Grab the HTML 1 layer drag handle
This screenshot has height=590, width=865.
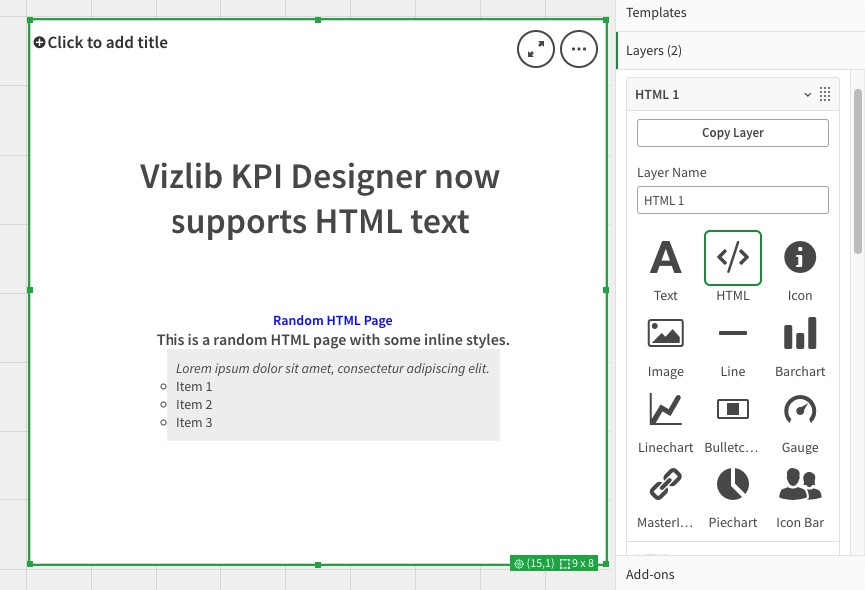pyautogui.click(x=825, y=94)
